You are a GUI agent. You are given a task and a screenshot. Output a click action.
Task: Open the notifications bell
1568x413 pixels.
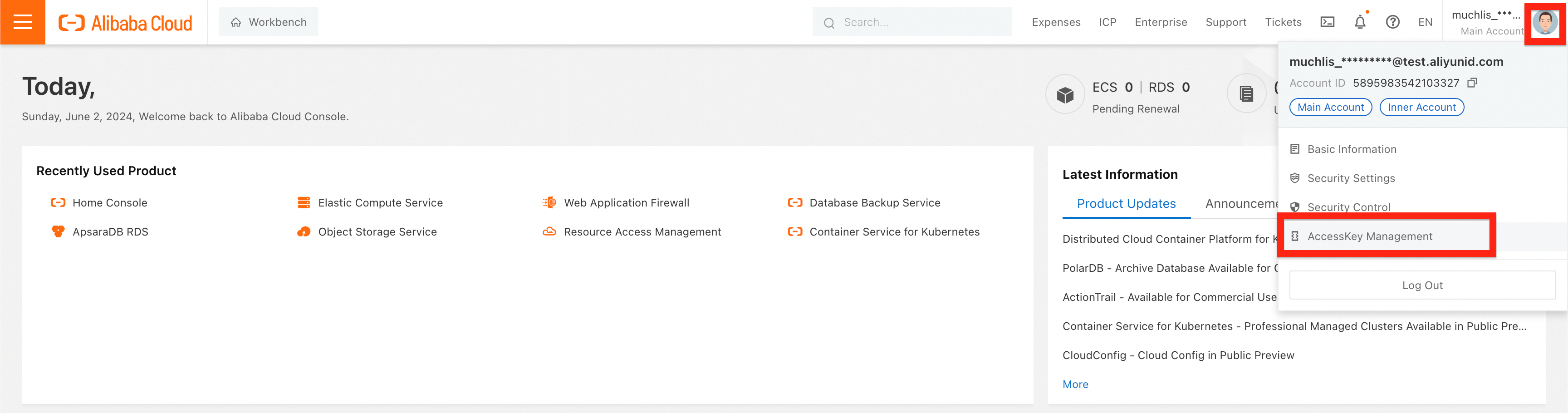coord(1360,22)
